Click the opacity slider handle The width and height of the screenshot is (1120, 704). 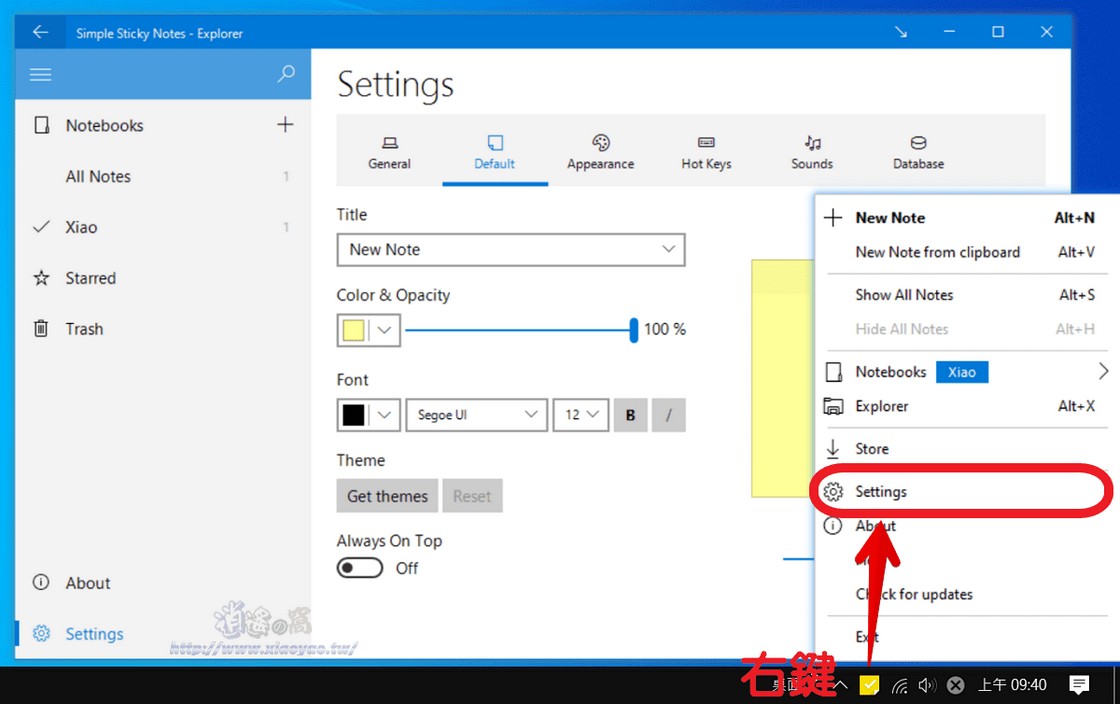pyautogui.click(x=634, y=330)
